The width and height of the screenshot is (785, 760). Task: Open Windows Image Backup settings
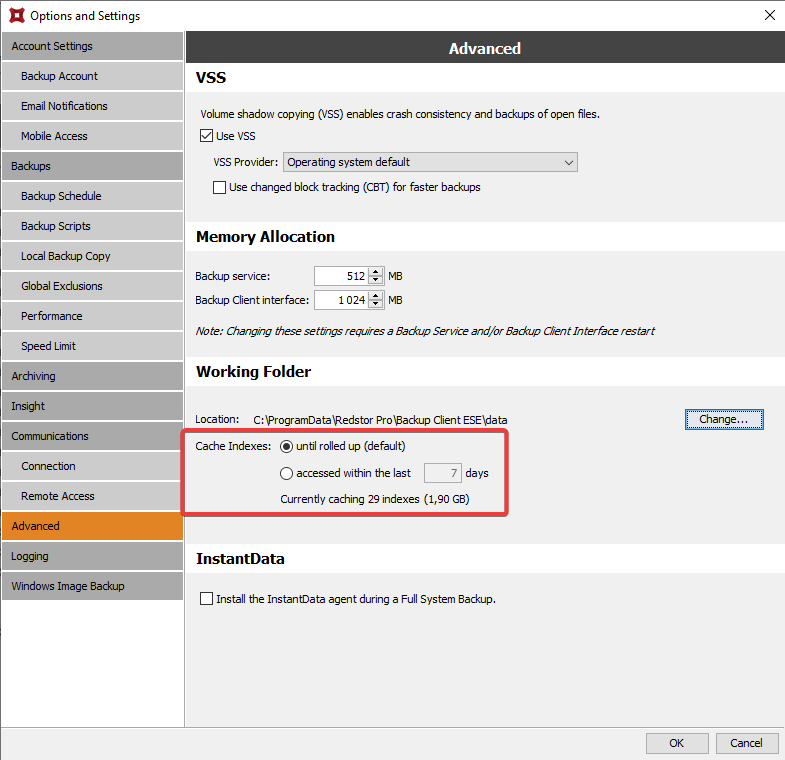click(x=93, y=586)
